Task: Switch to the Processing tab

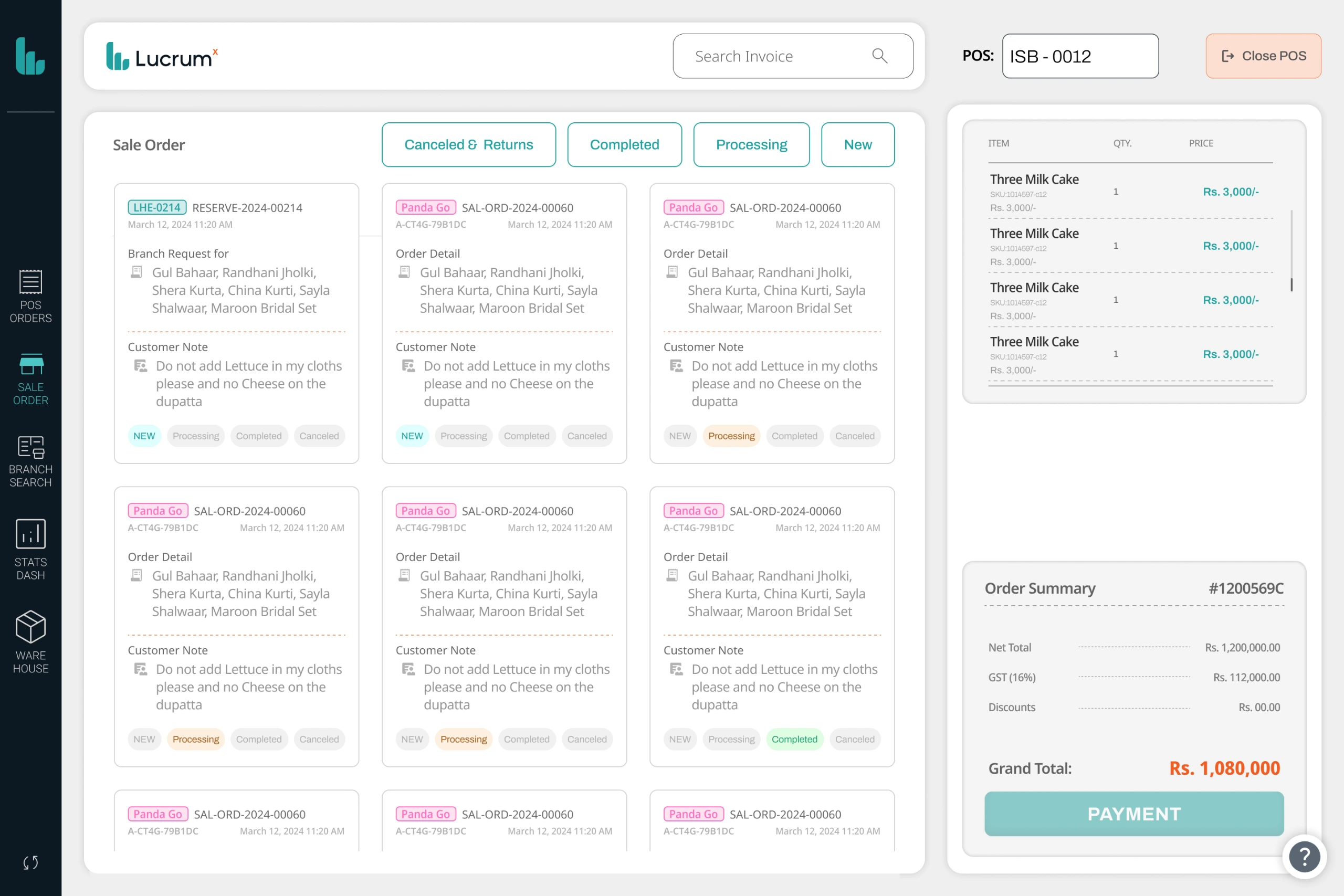Action: point(751,144)
